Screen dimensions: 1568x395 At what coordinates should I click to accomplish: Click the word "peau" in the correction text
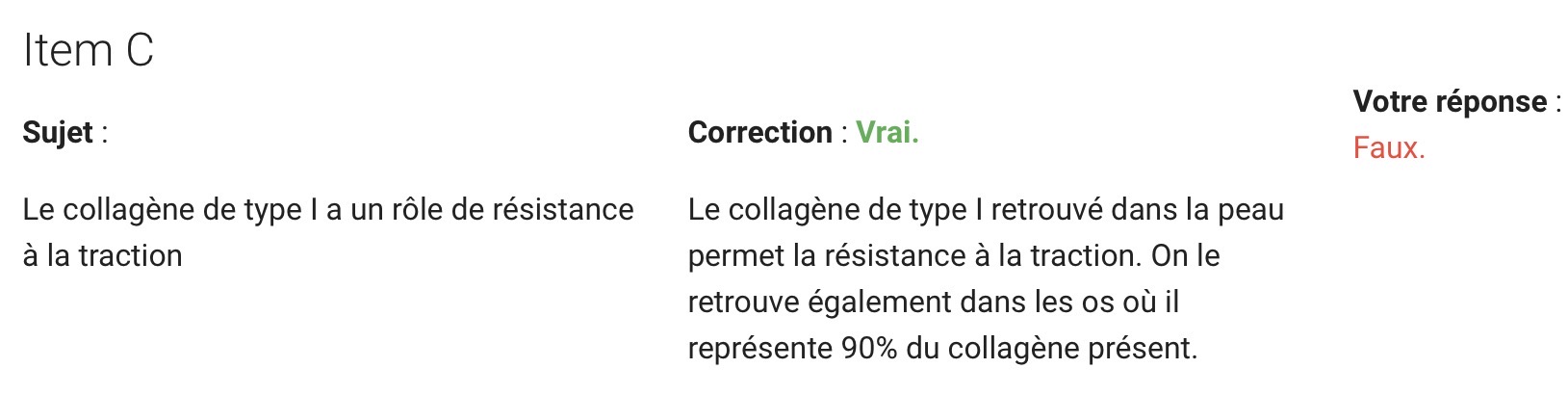[x=1248, y=210]
